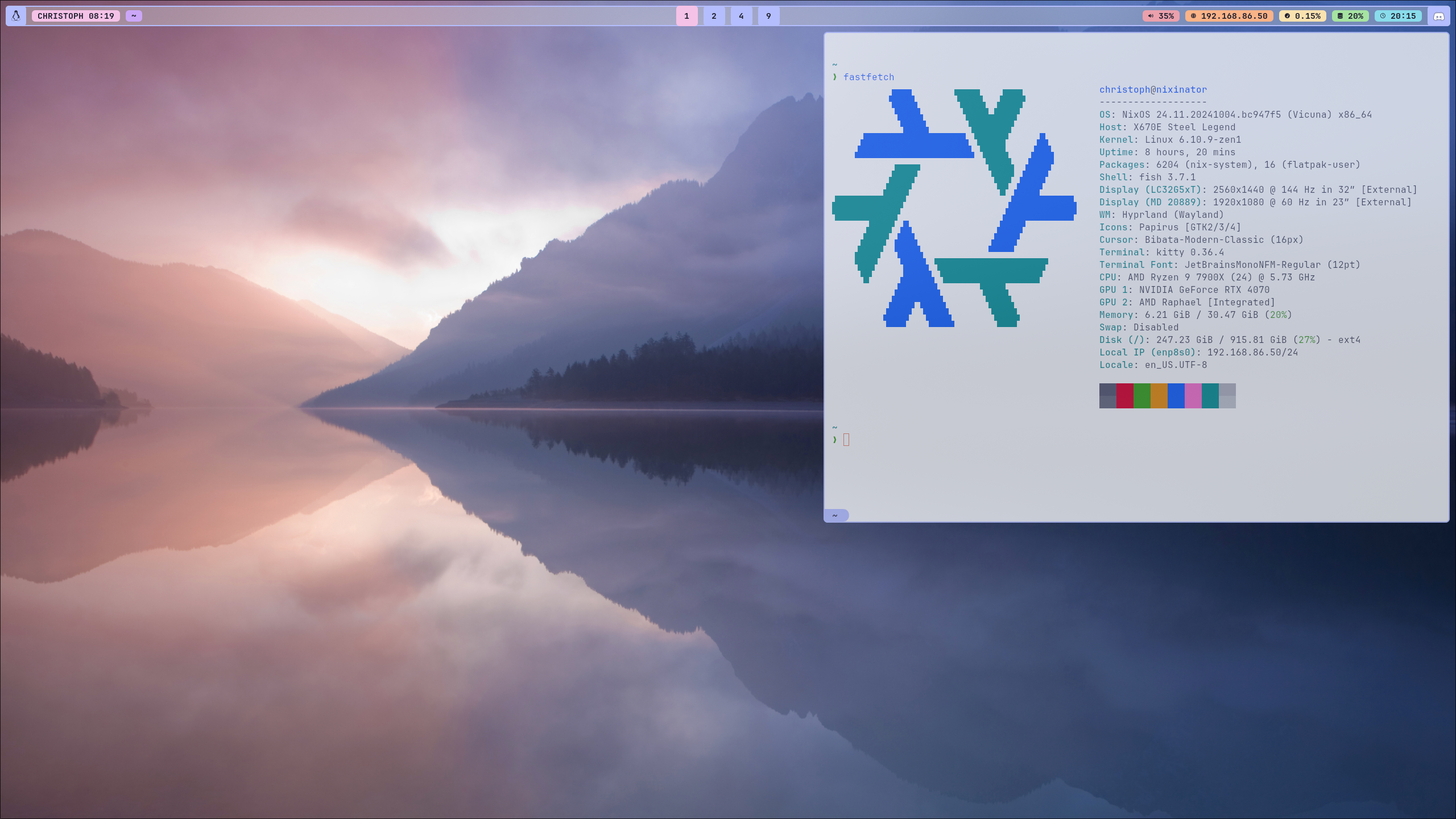The width and height of the screenshot is (1456, 819).
Task: Switch to workspace 9
Action: click(768, 16)
